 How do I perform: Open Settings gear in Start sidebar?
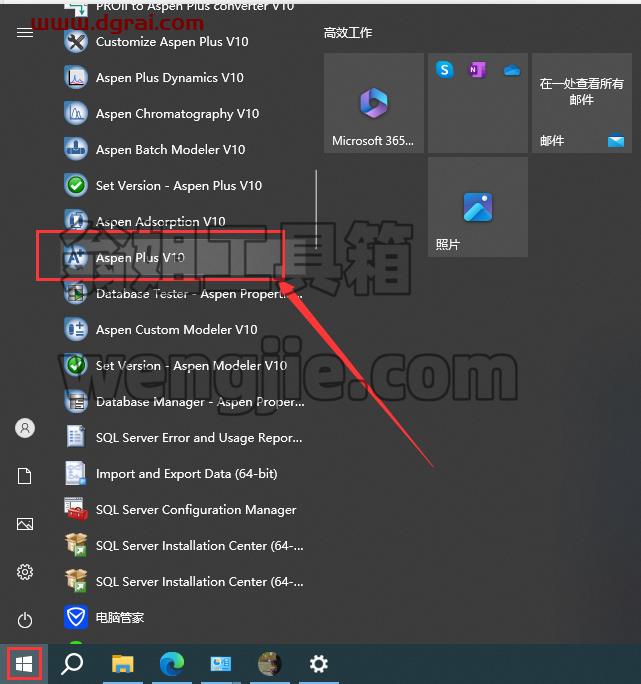[25, 572]
